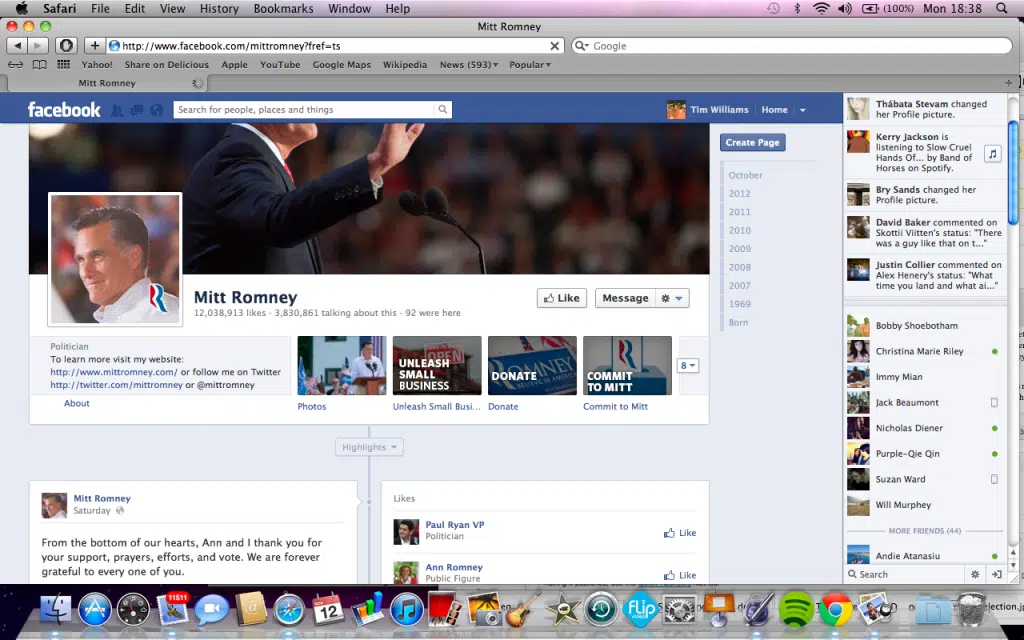Open the Google search engine dropdown
1024x640 pixels.
pos(581,46)
